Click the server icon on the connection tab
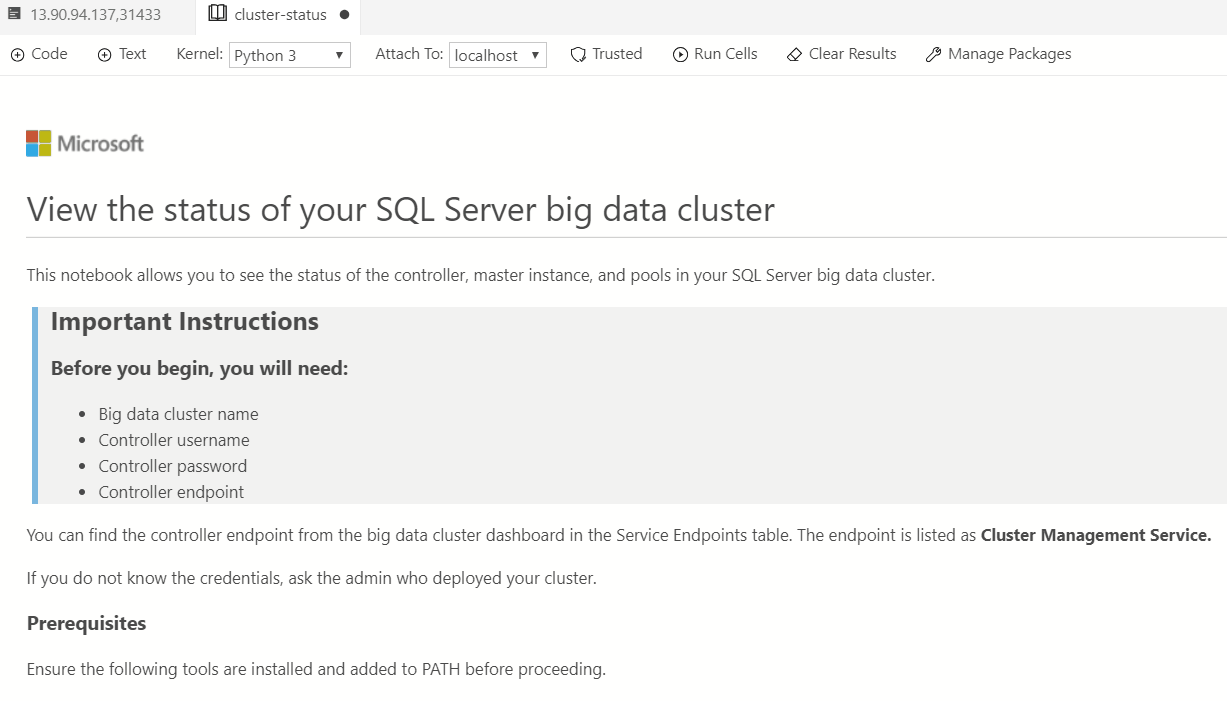This screenshot has width=1227, height=701. (x=14, y=14)
